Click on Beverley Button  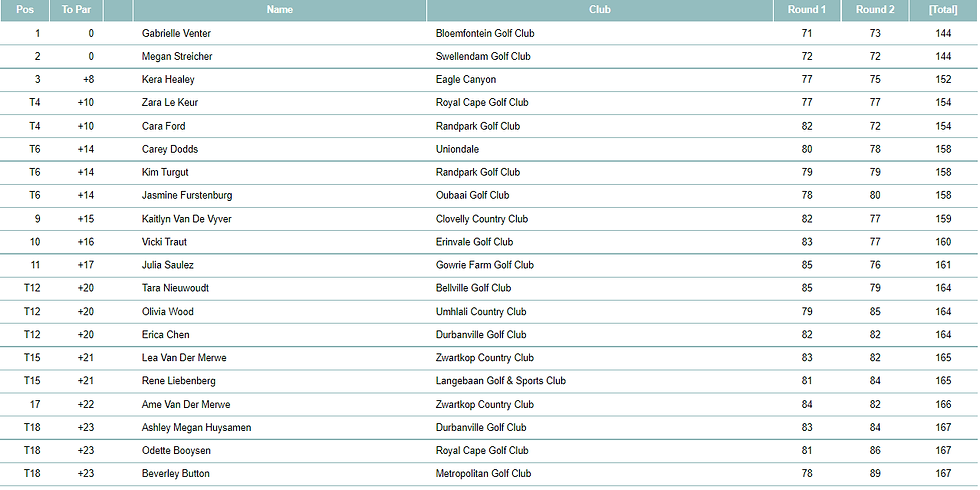click(x=176, y=474)
